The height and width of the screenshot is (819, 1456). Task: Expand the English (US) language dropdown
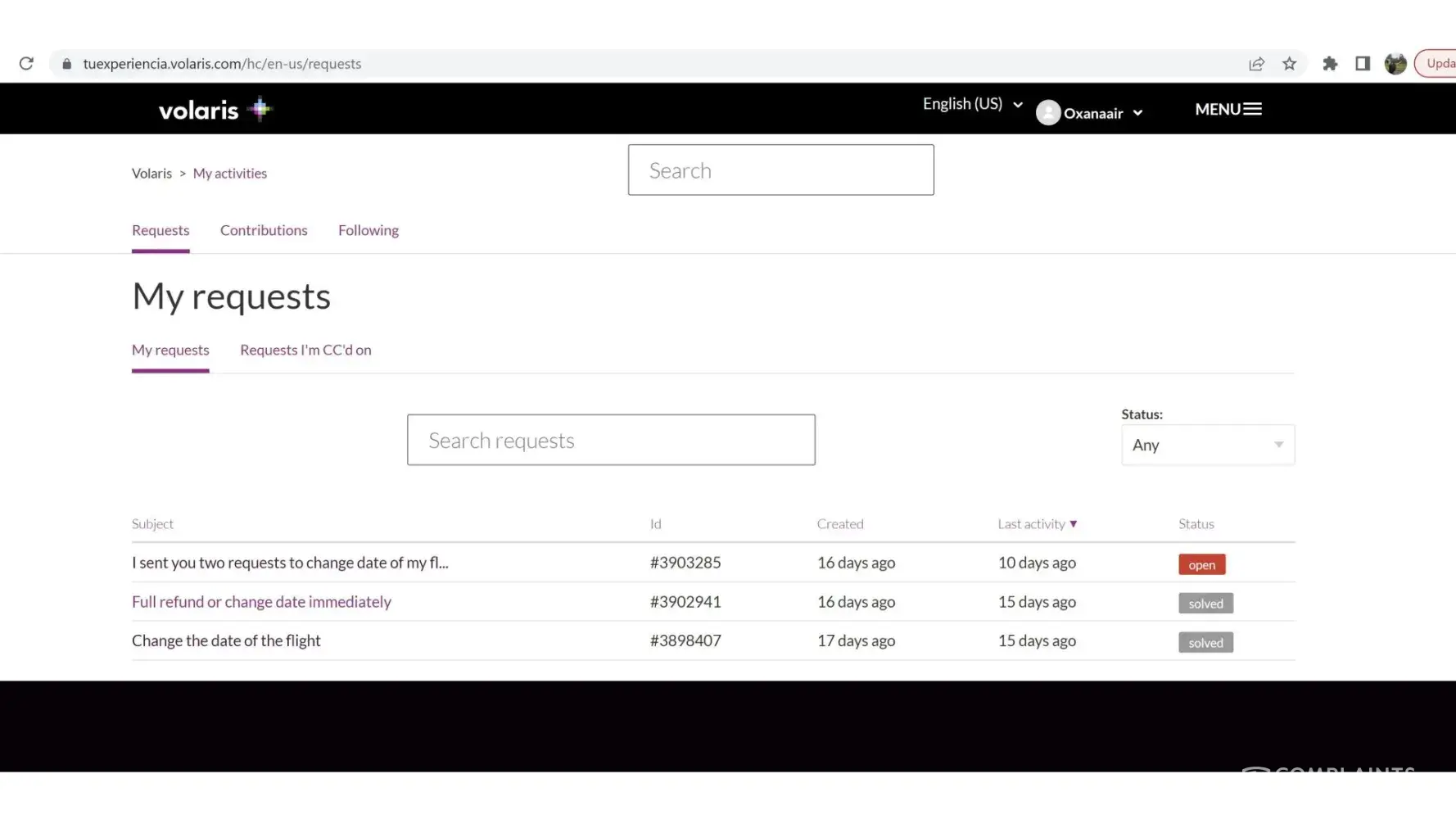point(972,104)
